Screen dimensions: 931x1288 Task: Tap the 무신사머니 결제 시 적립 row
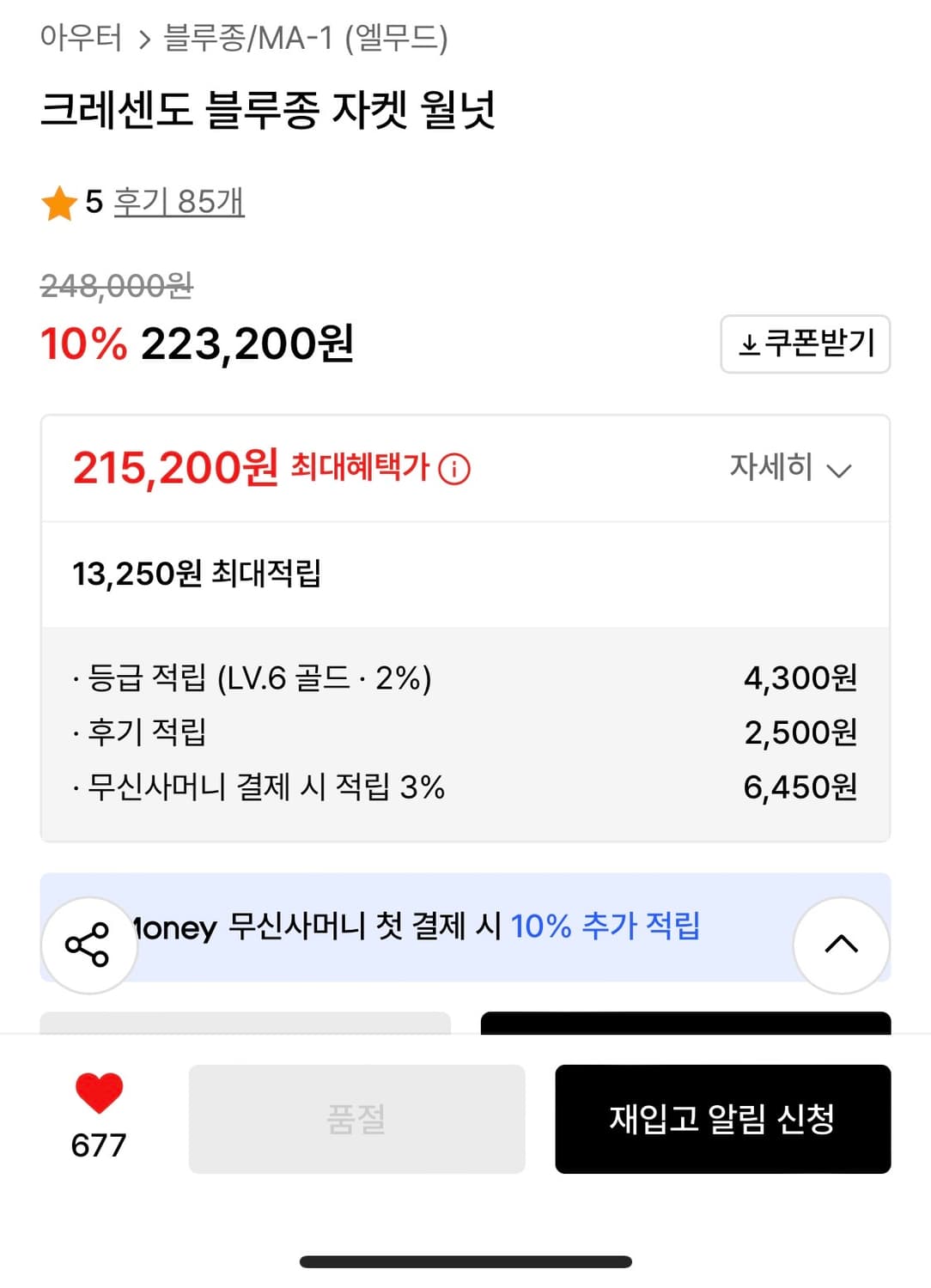tap(267, 787)
